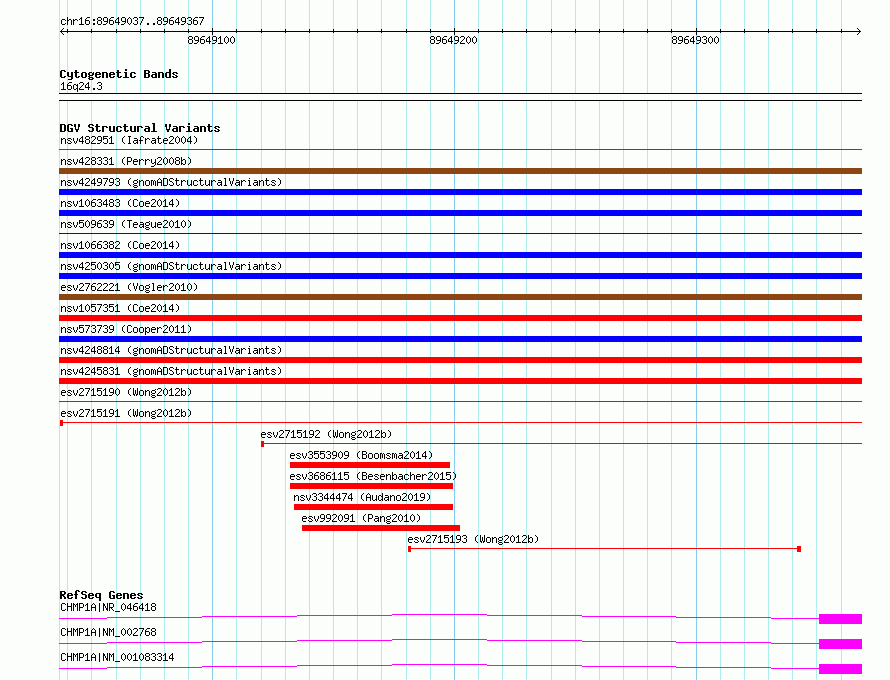The image size is (890, 680).
Task: Open variant nsv3344474 (Audano2019) label
Action: 362,497
